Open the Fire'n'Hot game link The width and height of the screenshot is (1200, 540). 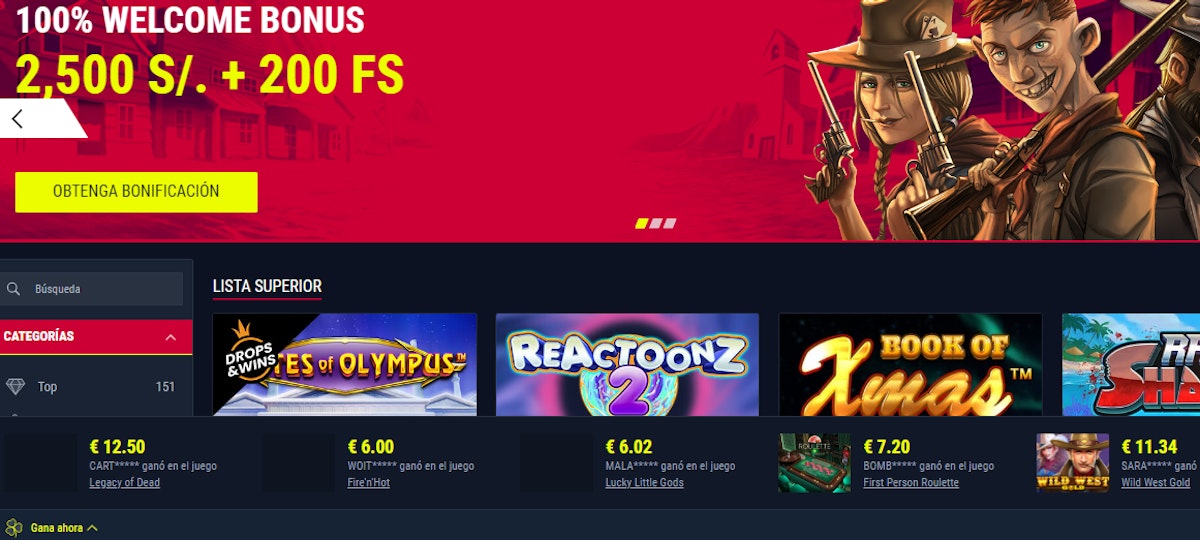[368, 482]
